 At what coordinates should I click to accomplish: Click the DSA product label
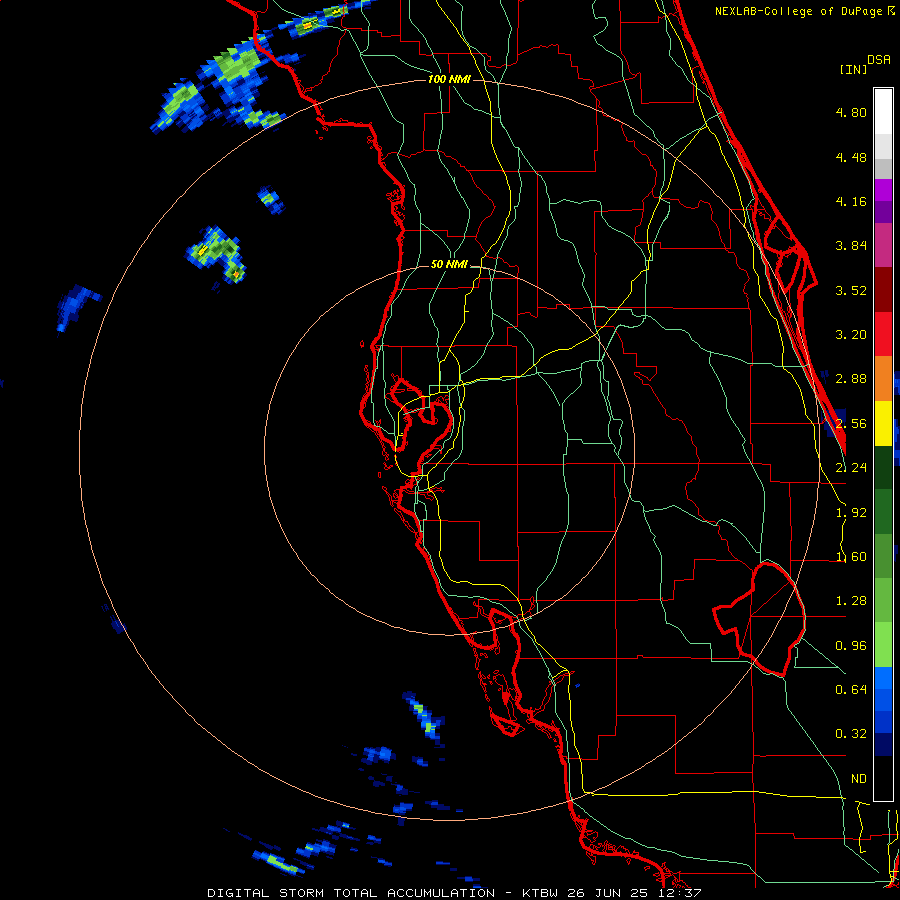tap(879, 60)
